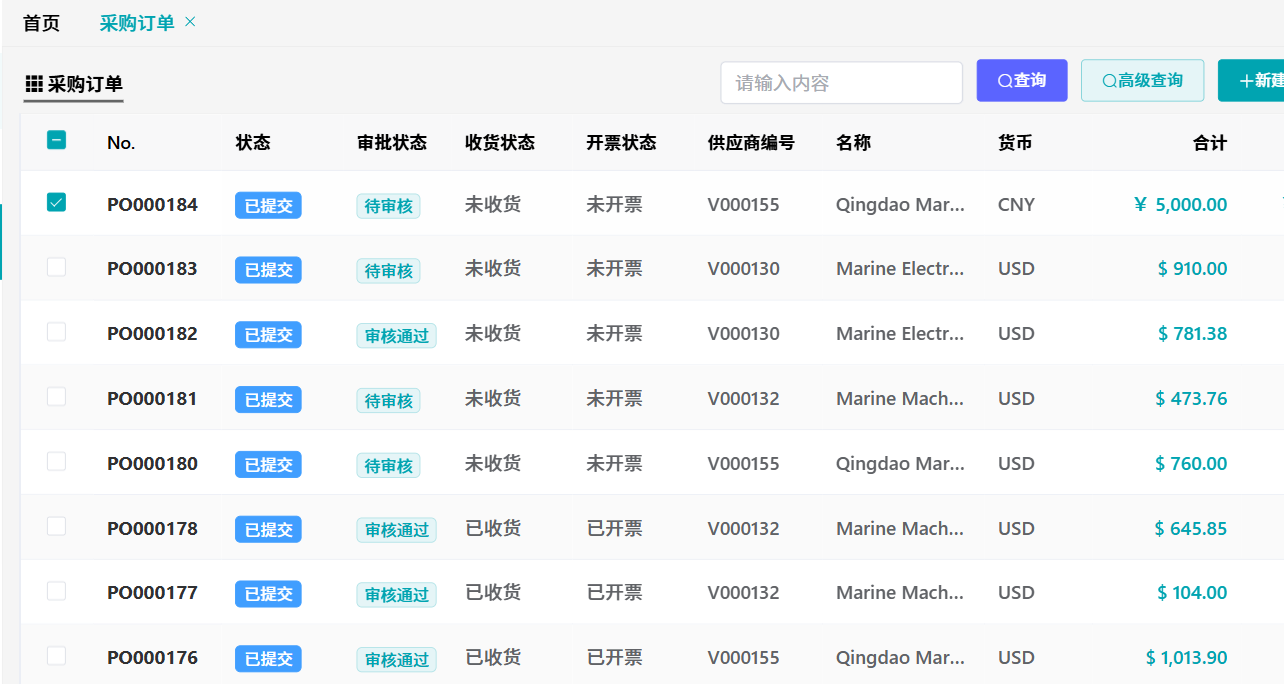Click the grid icon beside 采购订单 title
Screen dimensions: 1284x684
[34, 83]
